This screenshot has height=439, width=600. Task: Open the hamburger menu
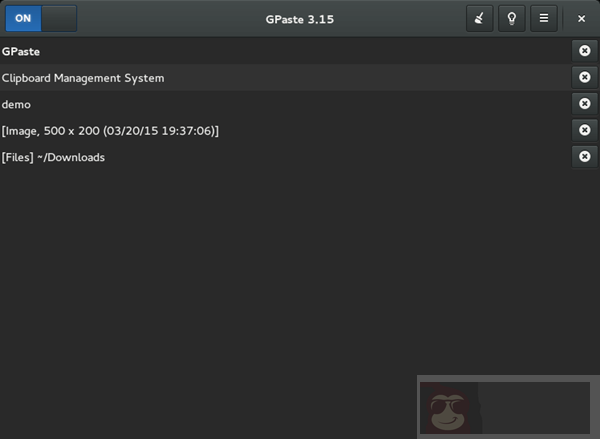[544, 18]
